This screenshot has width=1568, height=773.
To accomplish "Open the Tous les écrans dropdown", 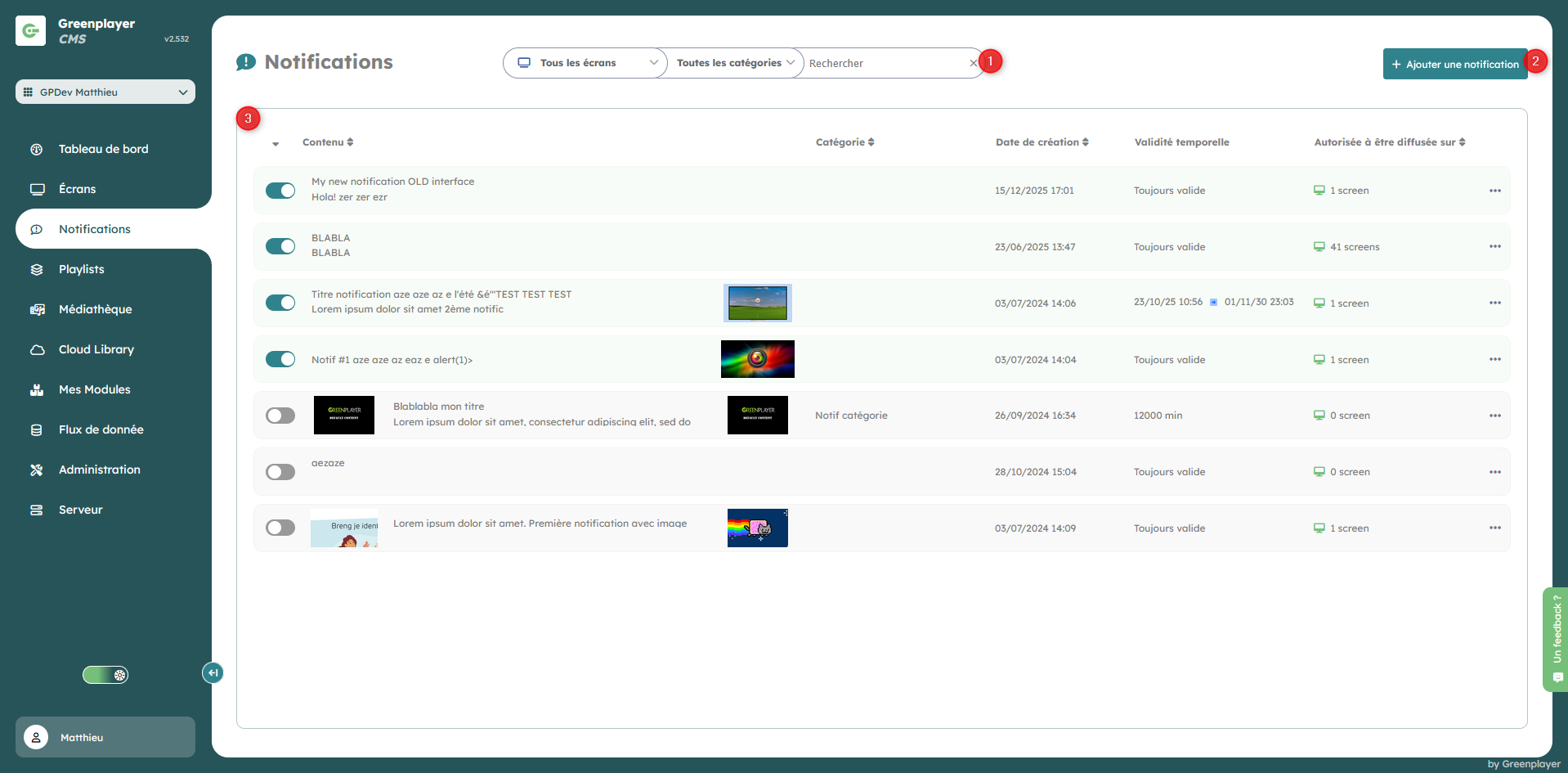I will pyautogui.click(x=585, y=63).
